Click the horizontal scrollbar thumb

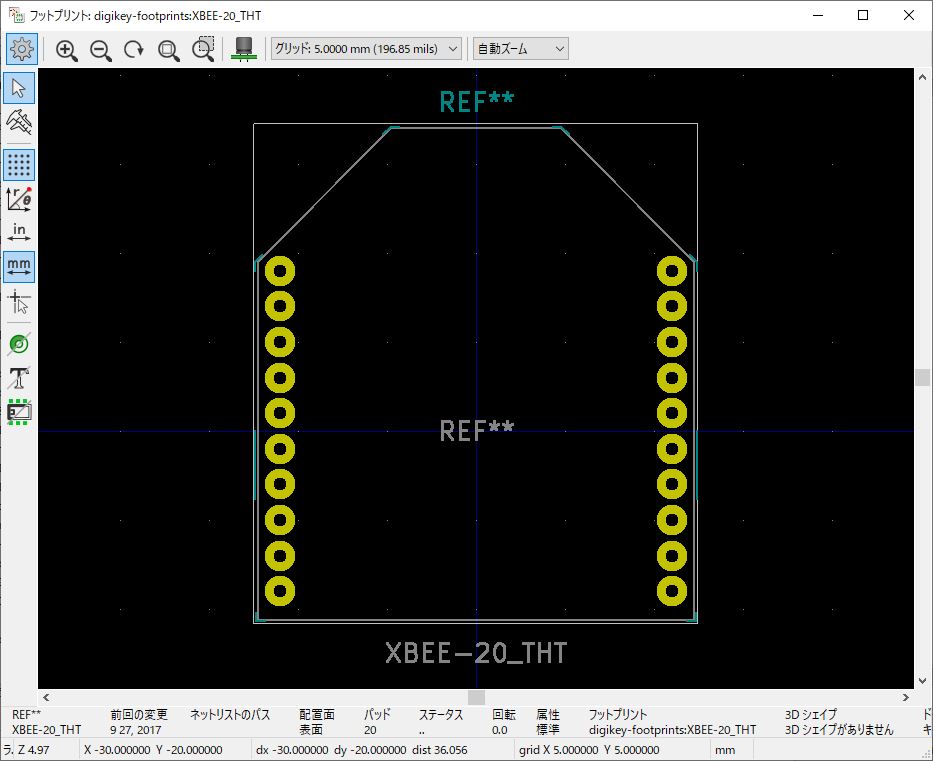pyautogui.click(x=476, y=697)
